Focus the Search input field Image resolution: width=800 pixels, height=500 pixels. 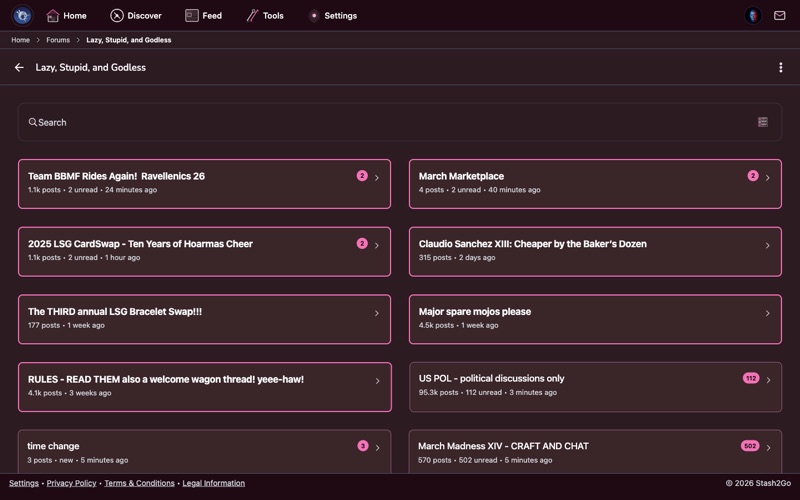[x=399, y=122]
